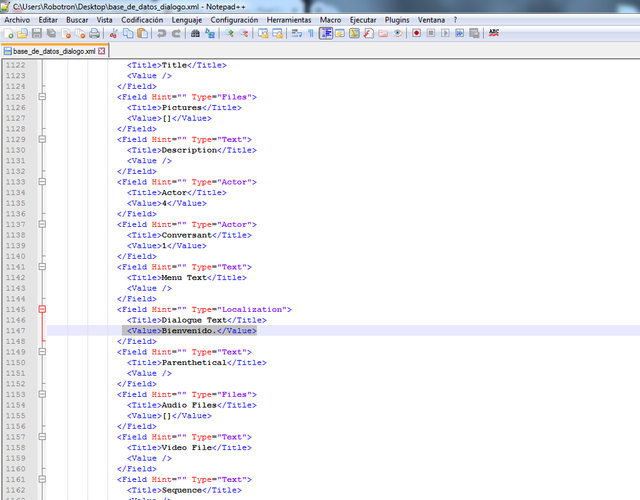Screen dimensions: 640x500
Task: Select the base_de_datos_dialogo.xml tab
Action: point(54,51)
